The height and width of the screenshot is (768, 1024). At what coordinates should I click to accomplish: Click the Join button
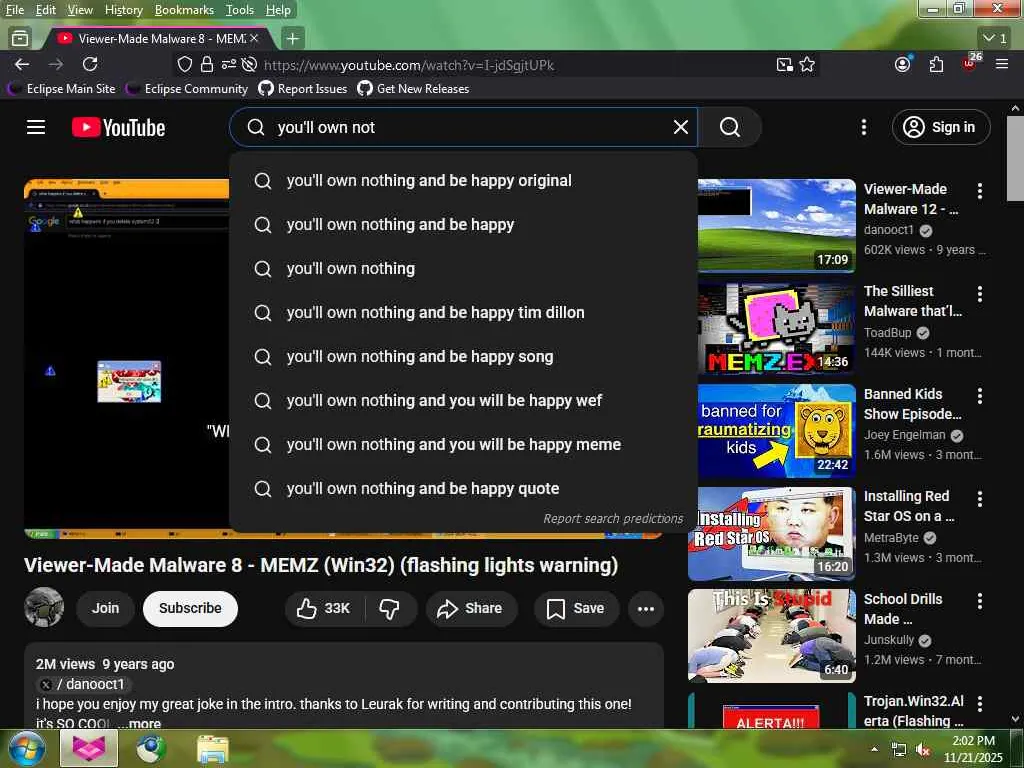tap(105, 608)
